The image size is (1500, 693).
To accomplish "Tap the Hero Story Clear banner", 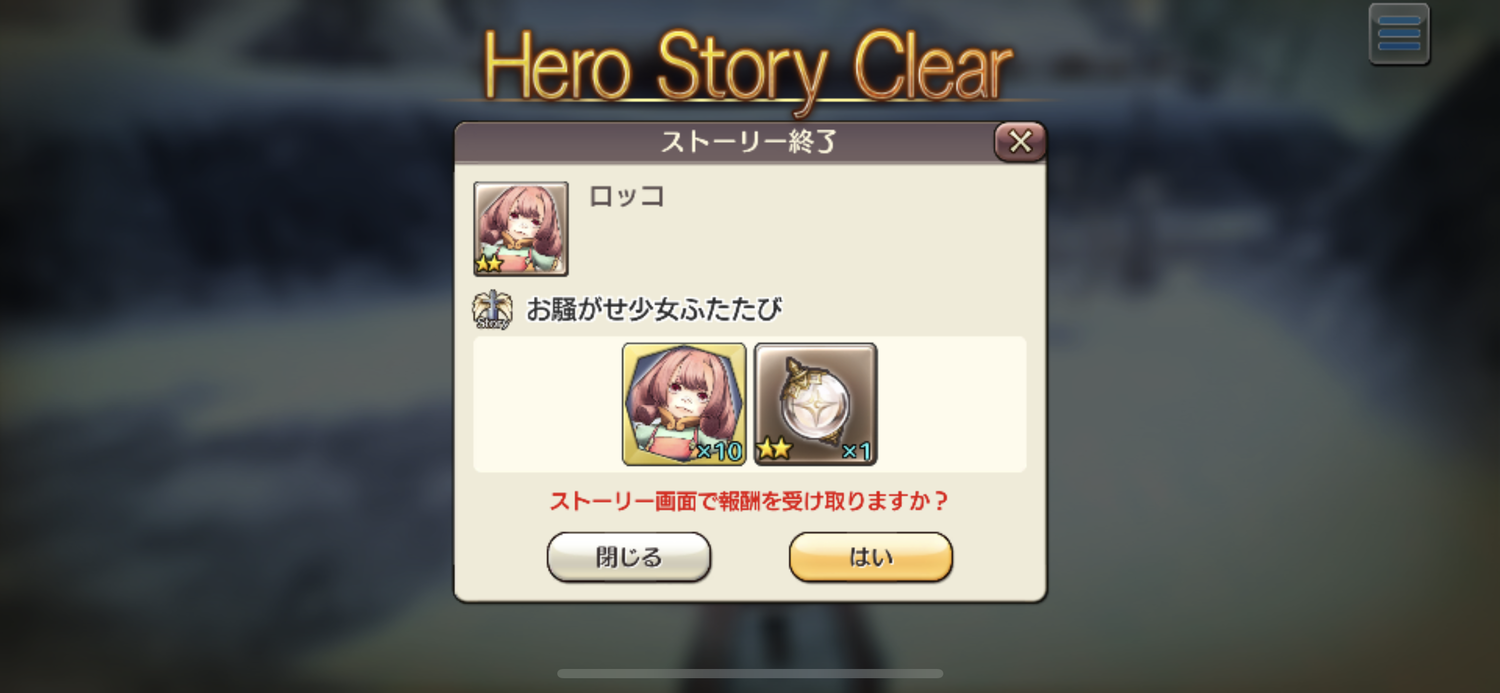I will [x=748, y=66].
